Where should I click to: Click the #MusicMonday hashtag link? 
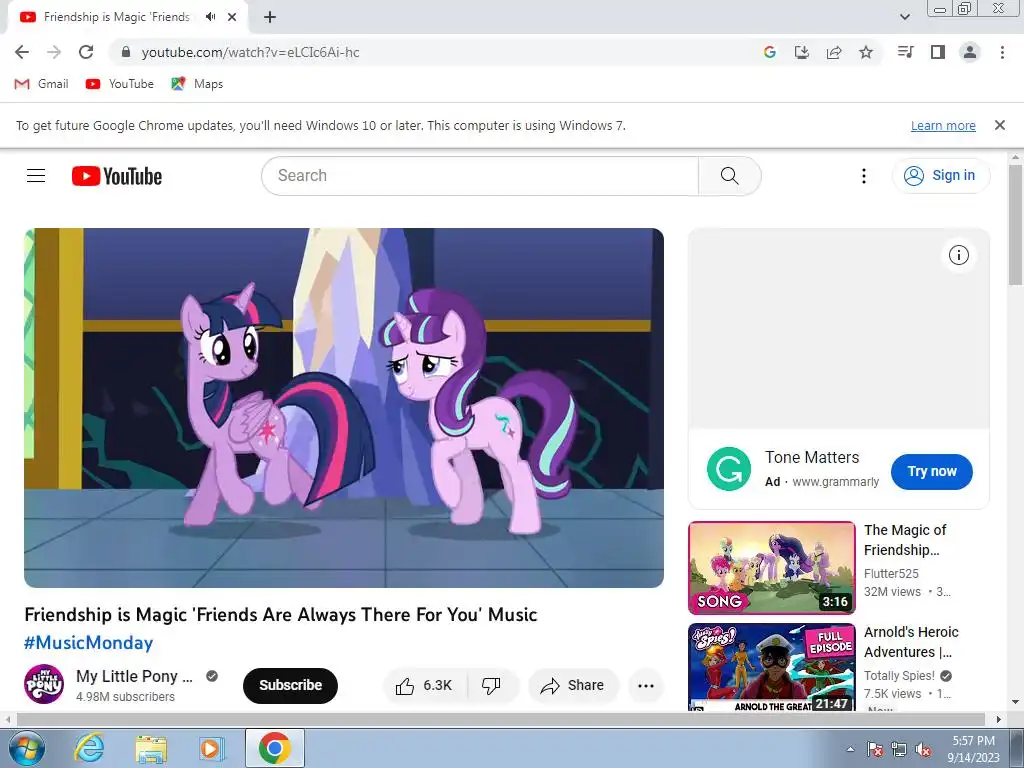(89, 643)
